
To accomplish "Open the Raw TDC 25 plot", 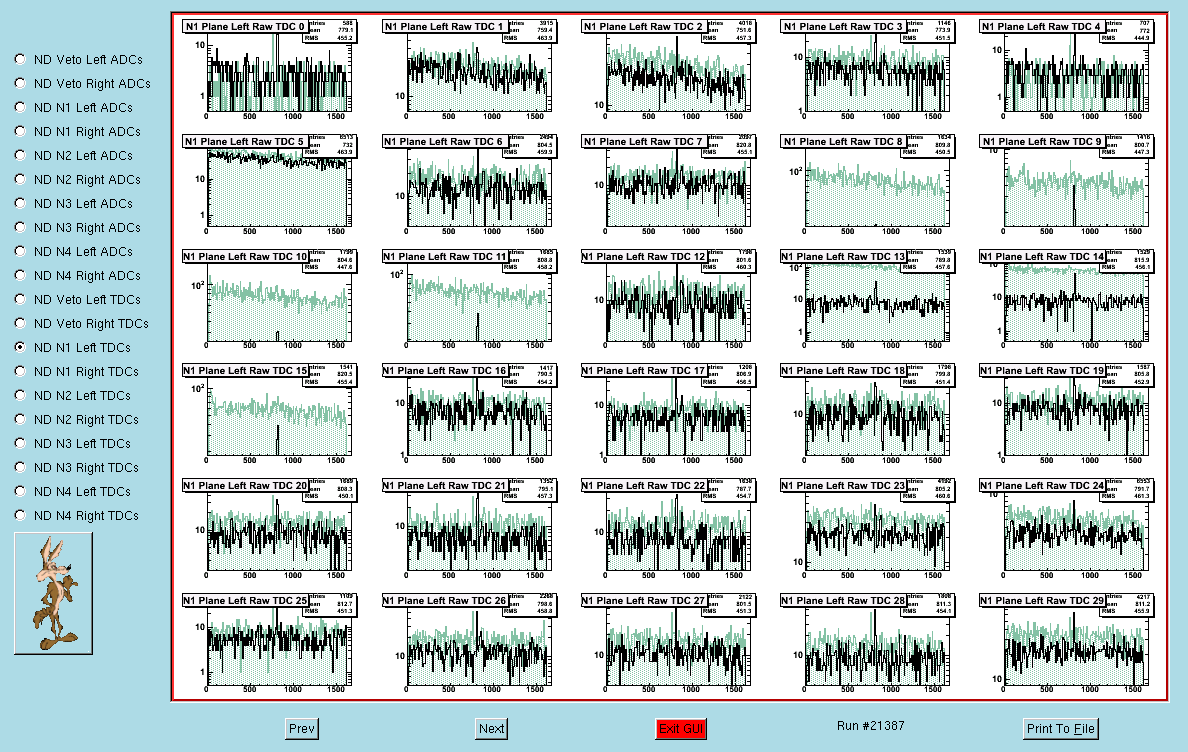I will (x=270, y=644).
